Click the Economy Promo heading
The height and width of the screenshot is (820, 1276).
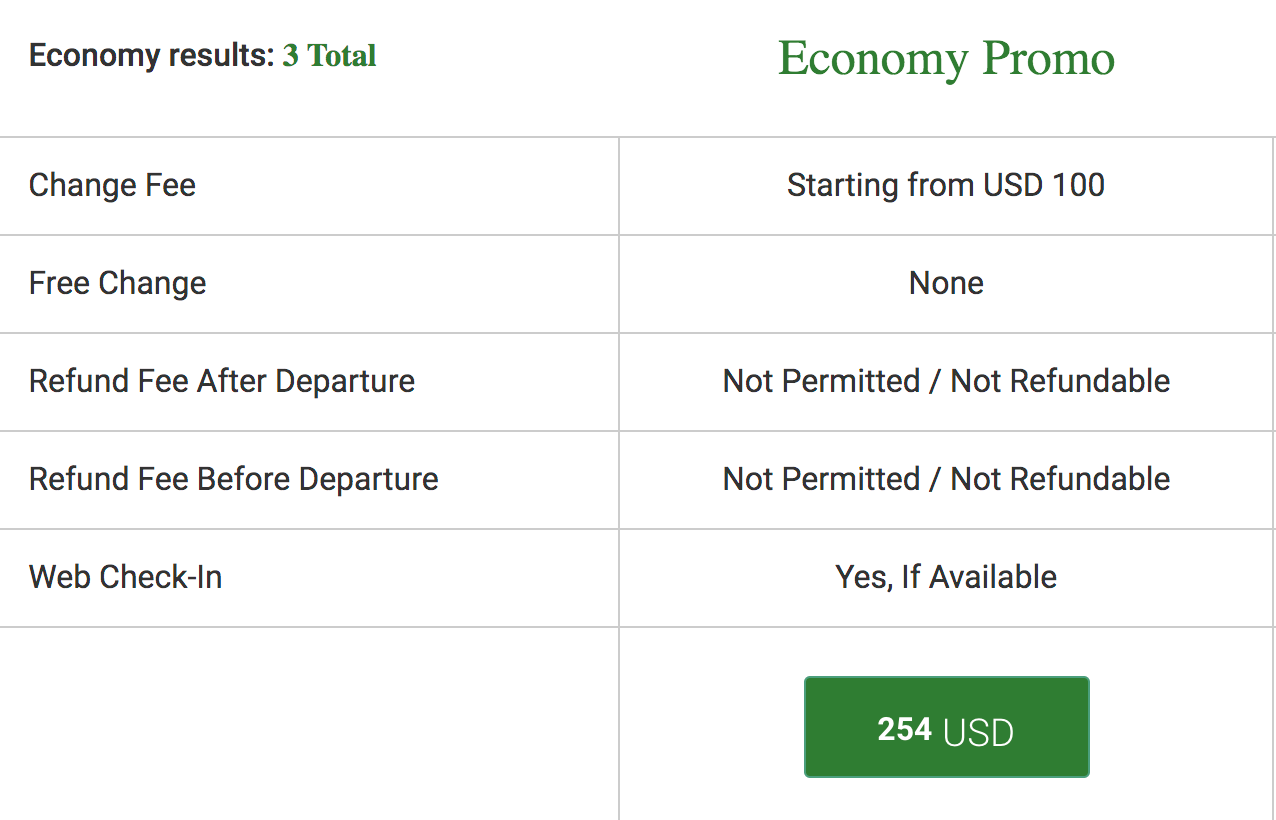pyautogui.click(x=946, y=58)
